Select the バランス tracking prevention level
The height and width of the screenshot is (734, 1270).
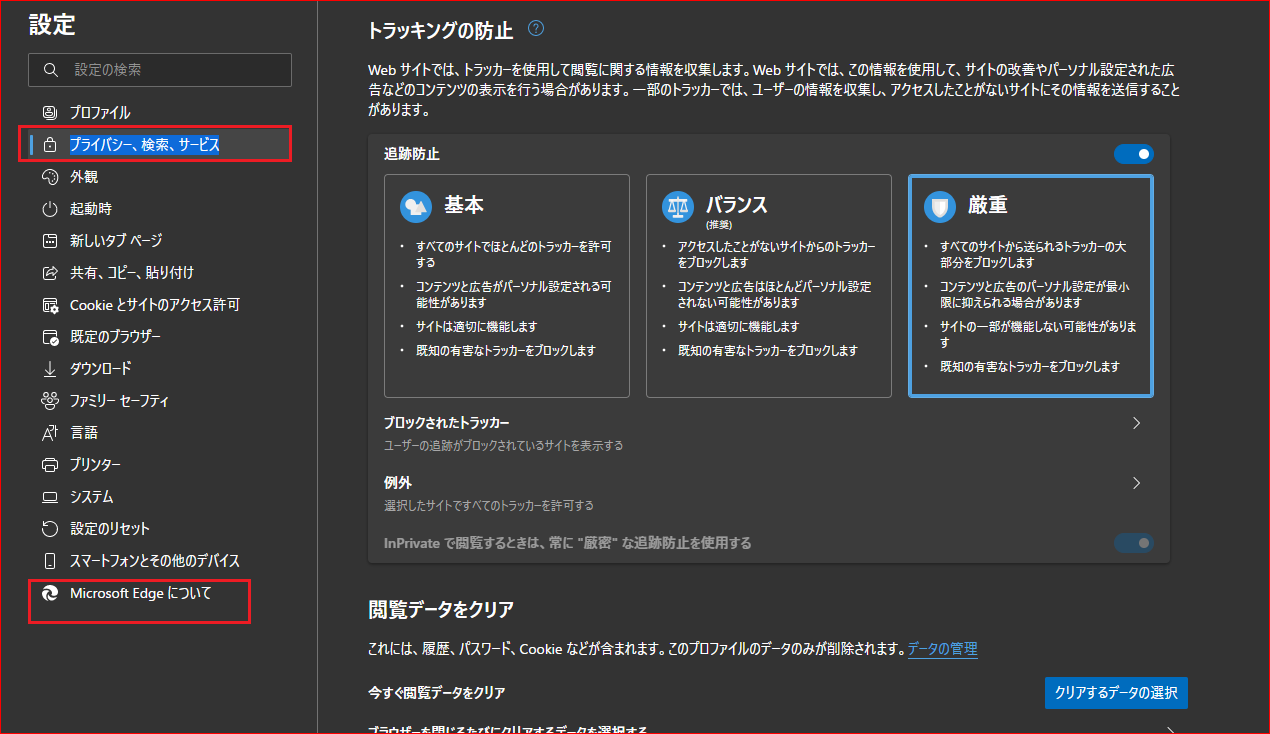[769, 285]
